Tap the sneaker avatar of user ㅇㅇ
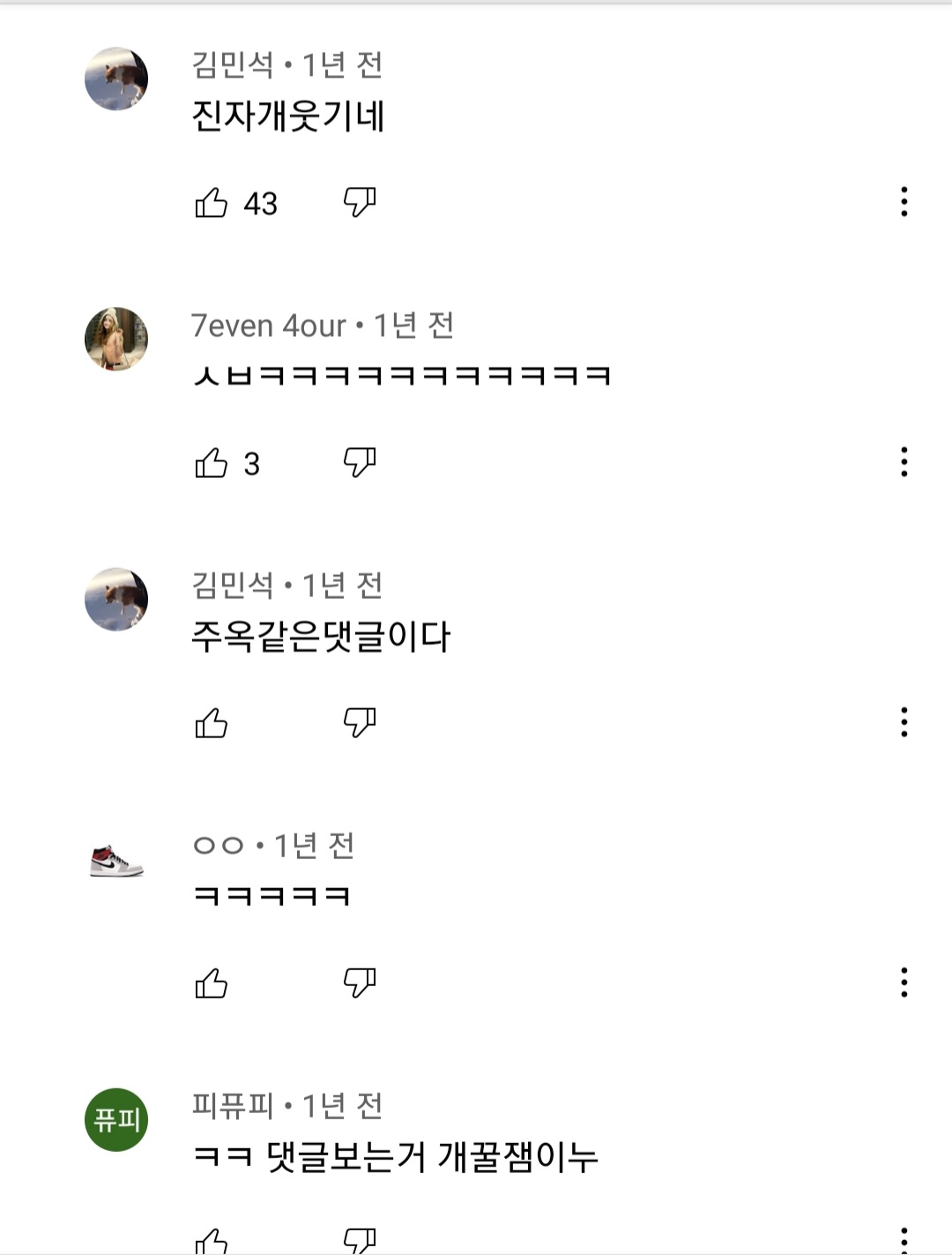Screen dimensions: 952x1255 click(x=116, y=861)
